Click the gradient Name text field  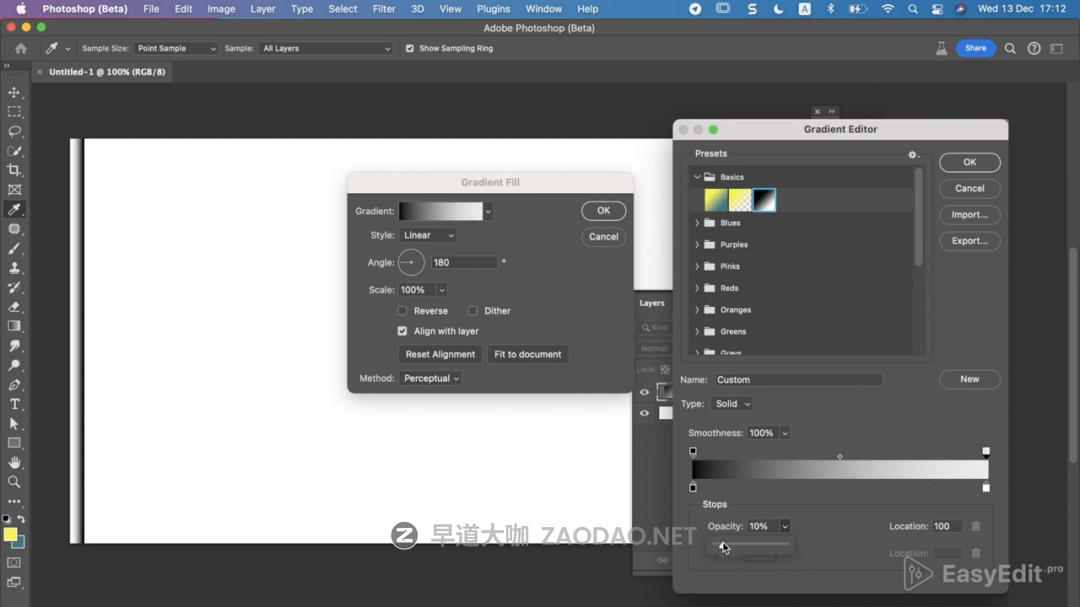coord(798,380)
